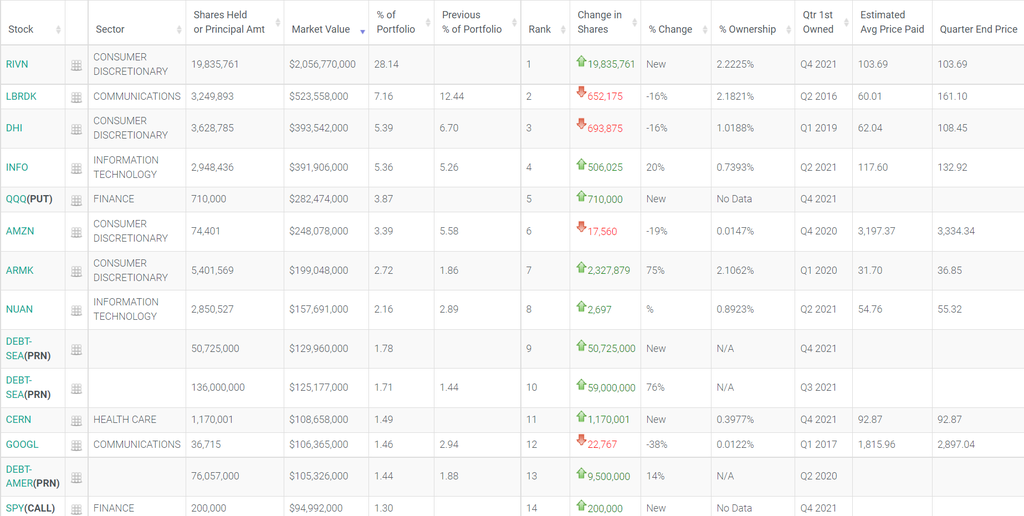Open the grid icon next to RIVN
Screen dimensions: 1024x516
point(76,65)
